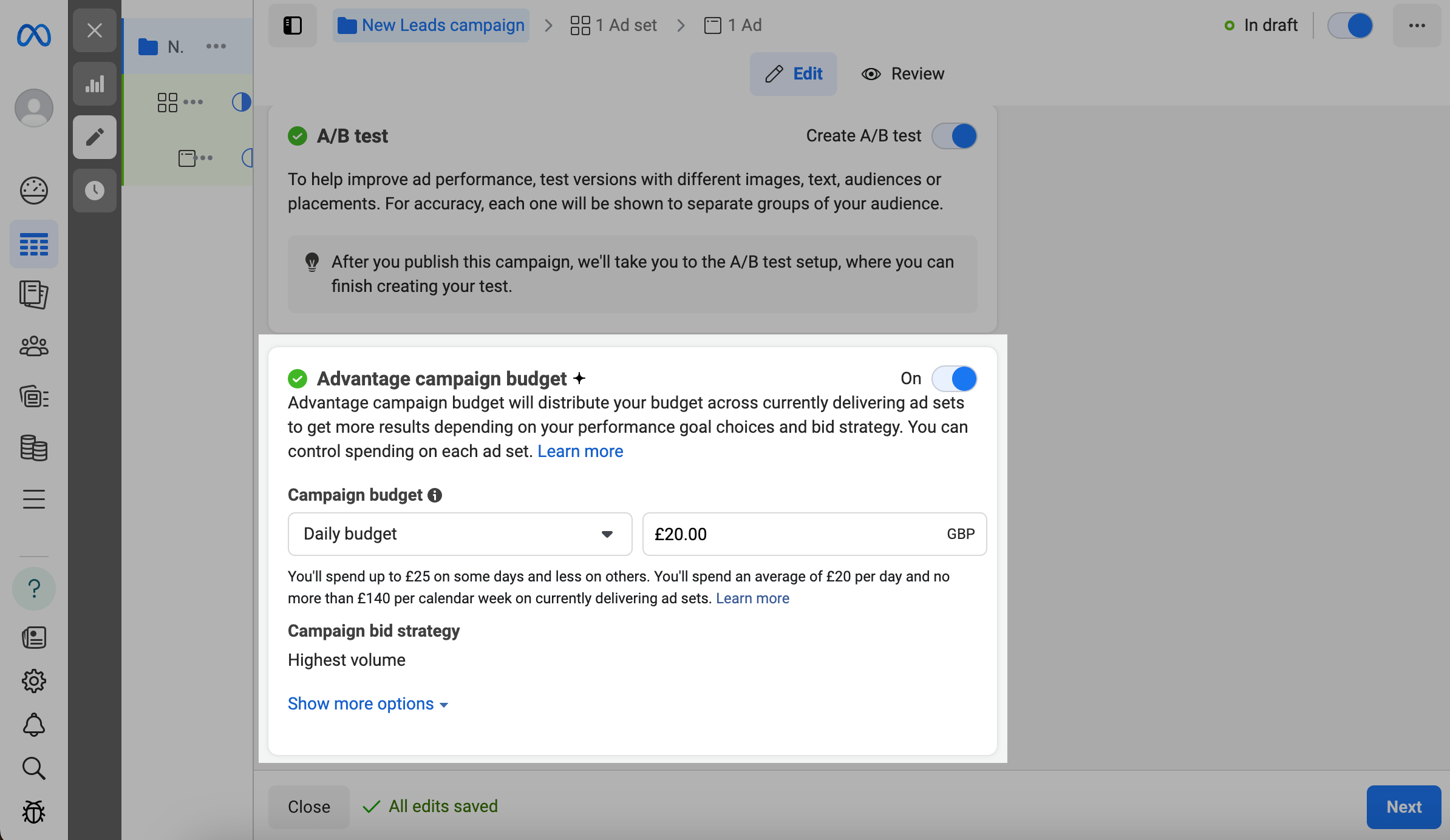Click the Meta logo icon
Image resolution: width=1450 pixels, height=840 pixels.
(x=34, y=35)
